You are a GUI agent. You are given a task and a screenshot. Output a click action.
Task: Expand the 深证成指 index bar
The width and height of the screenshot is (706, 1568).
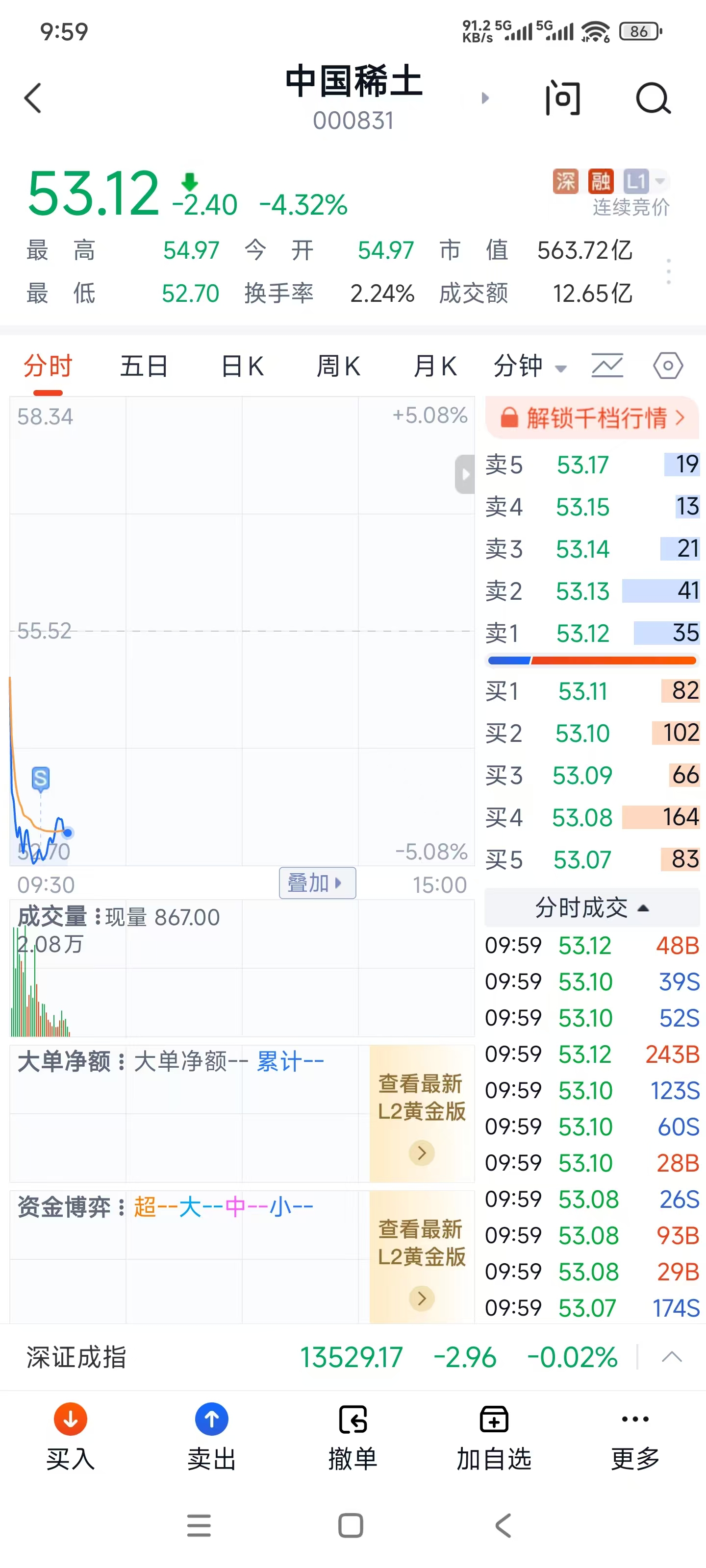[672, 1357]
